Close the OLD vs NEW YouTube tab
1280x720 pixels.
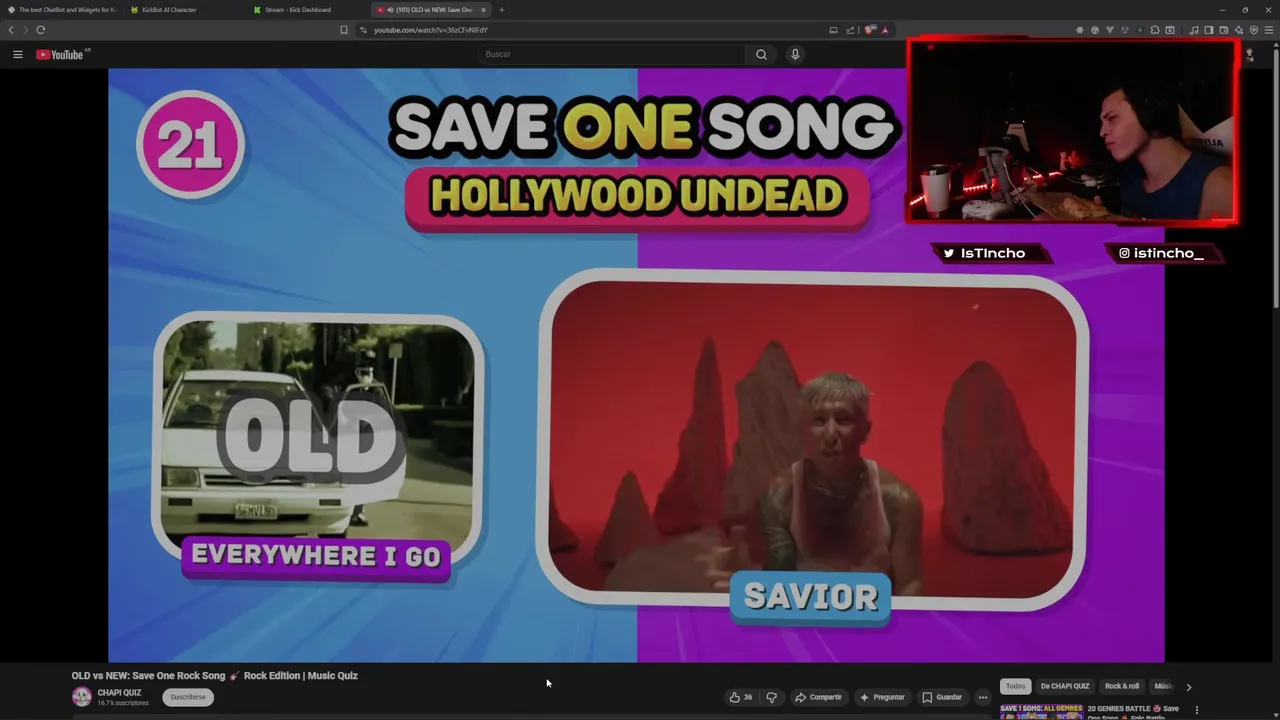pos(484,10)
